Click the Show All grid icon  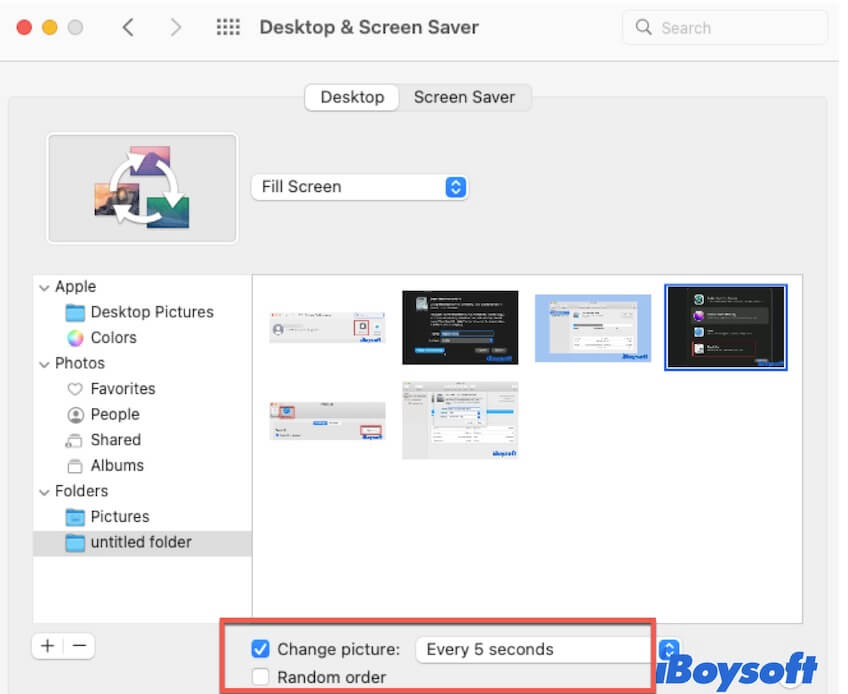click(x=228, y=27)
